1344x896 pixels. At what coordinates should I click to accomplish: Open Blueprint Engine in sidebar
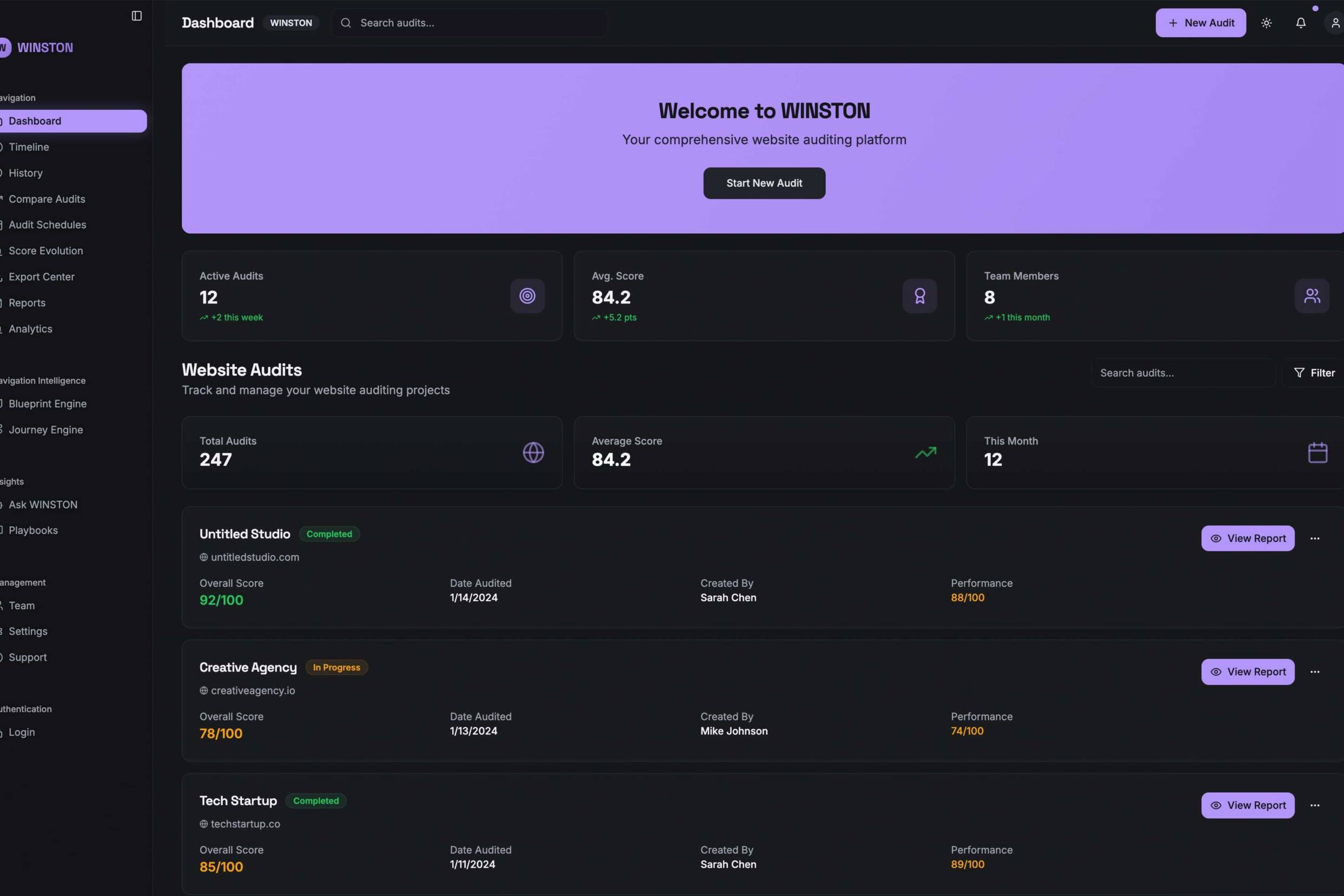tap(48, 404)
